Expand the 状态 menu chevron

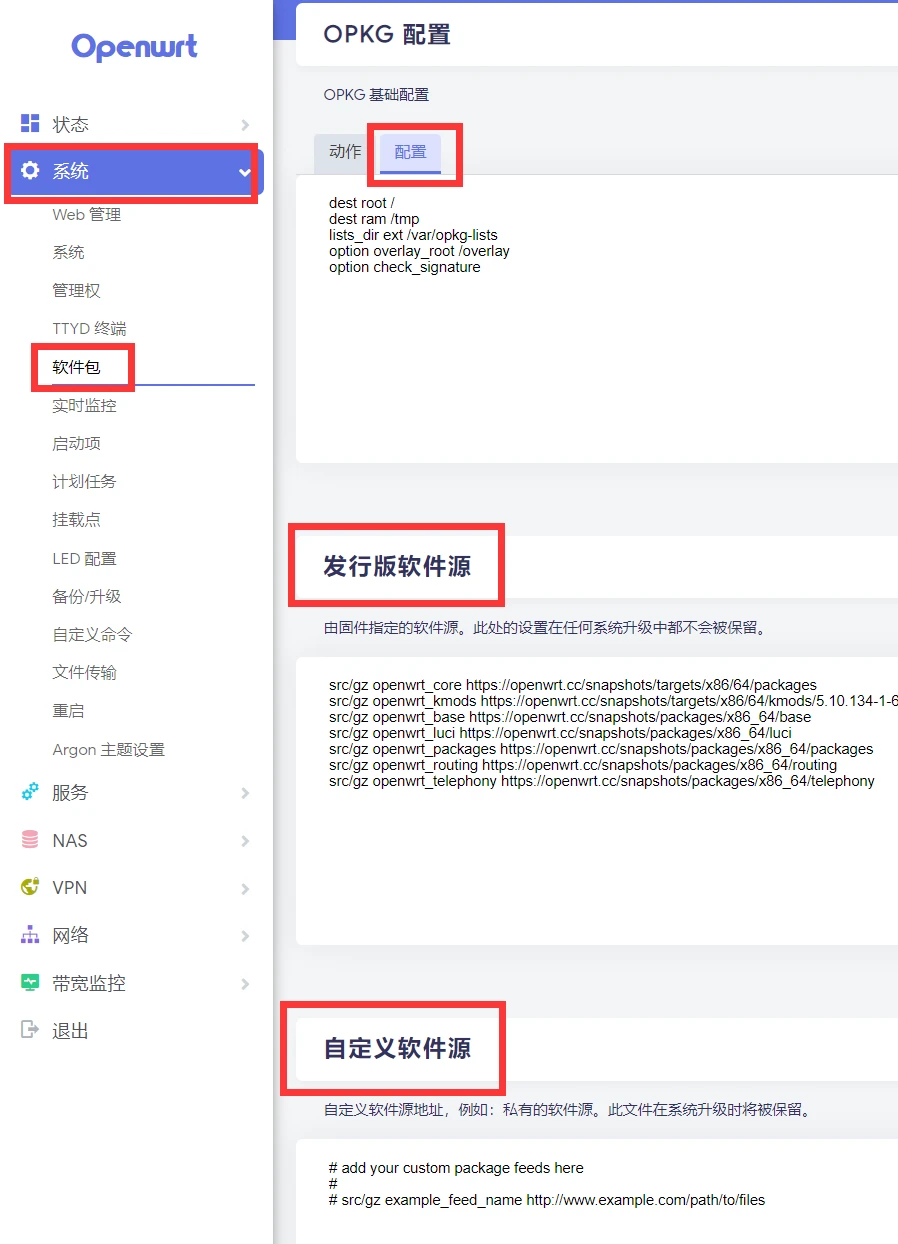[x=245, y=124]
